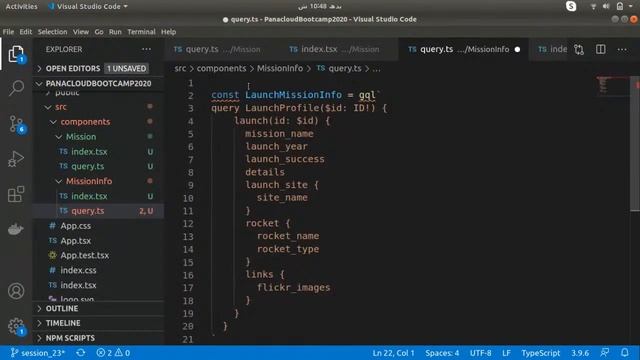Open the Extensions view icon
Screen dimensions: 640x360
pyautogui.click(x=16, y=194)
